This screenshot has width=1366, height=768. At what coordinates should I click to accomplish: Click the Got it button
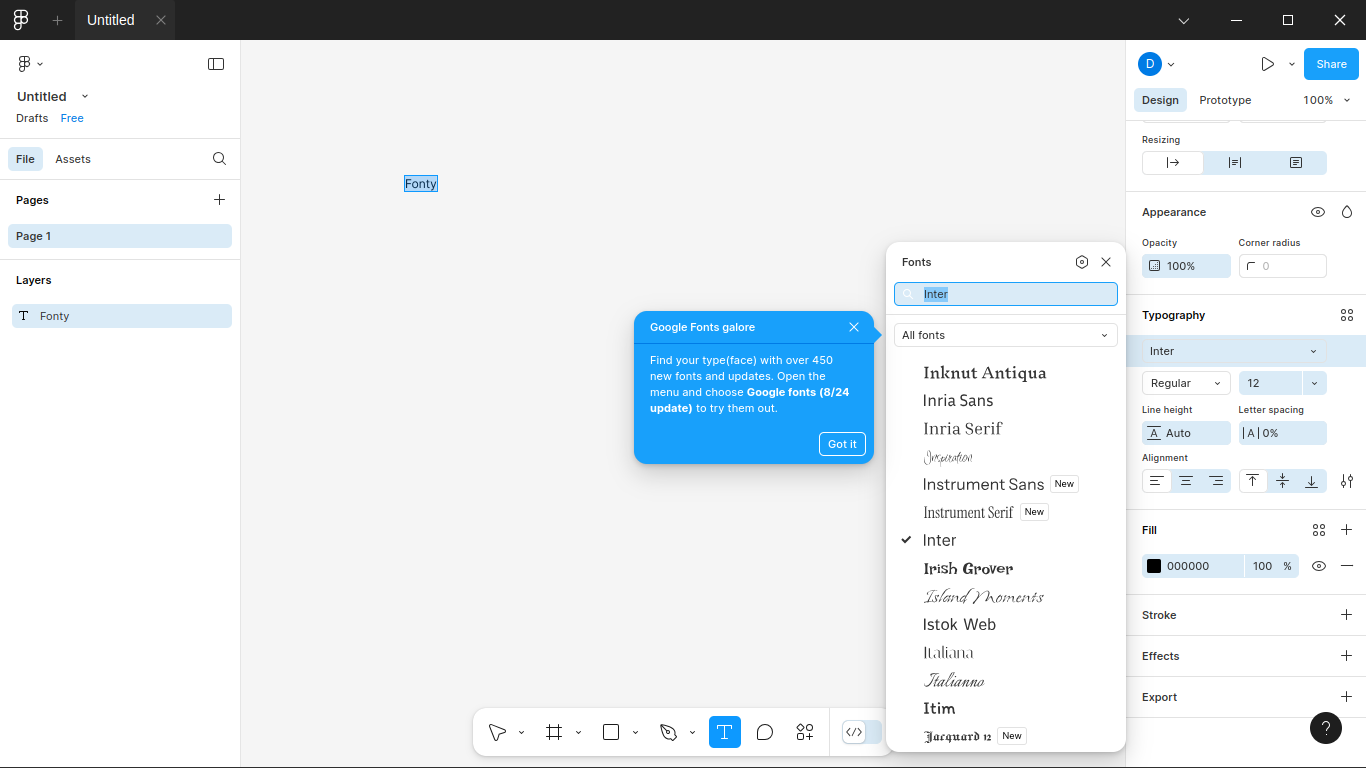842,444
